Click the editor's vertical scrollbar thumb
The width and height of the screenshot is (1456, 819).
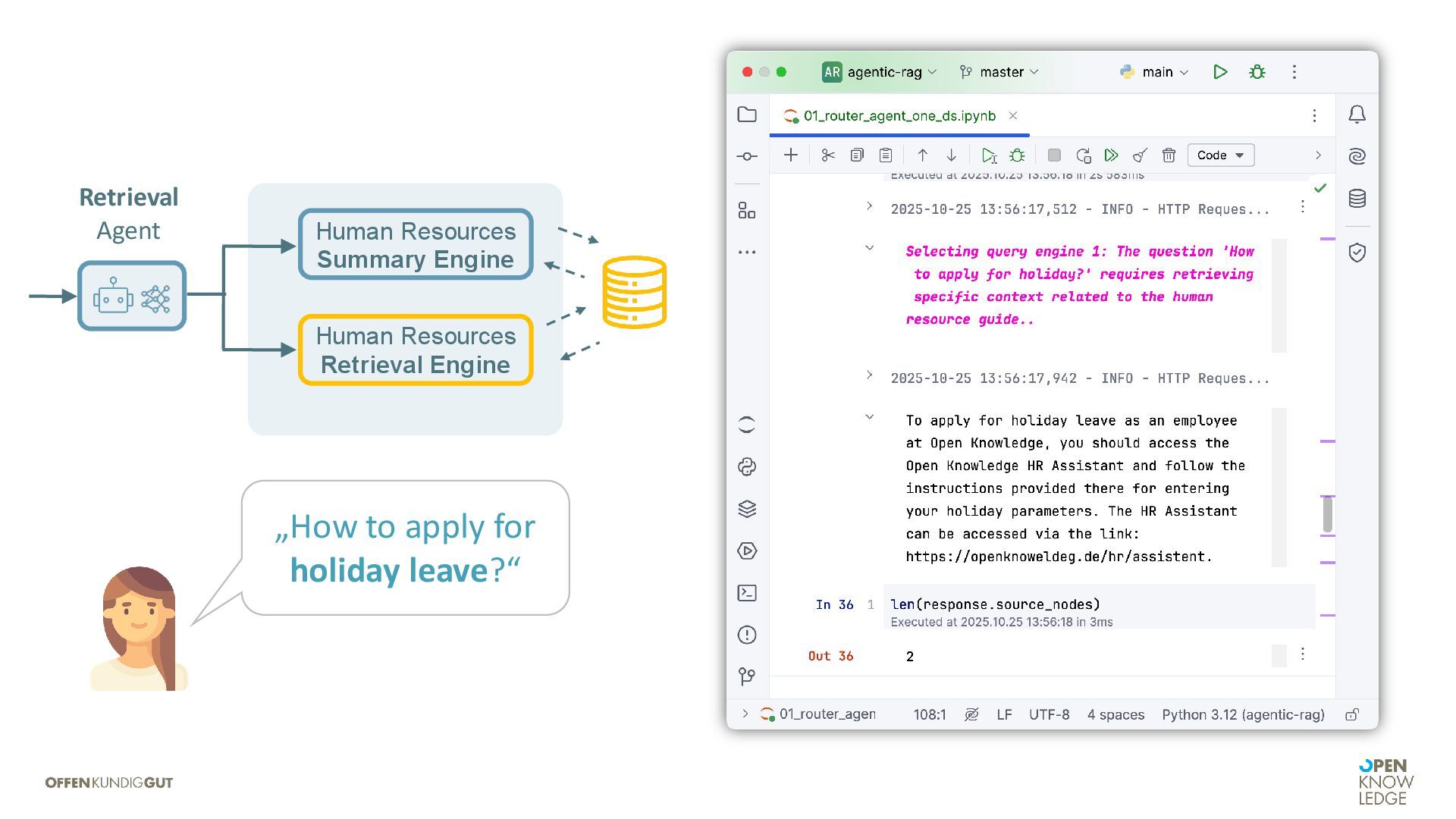[x=1327, y=514]
